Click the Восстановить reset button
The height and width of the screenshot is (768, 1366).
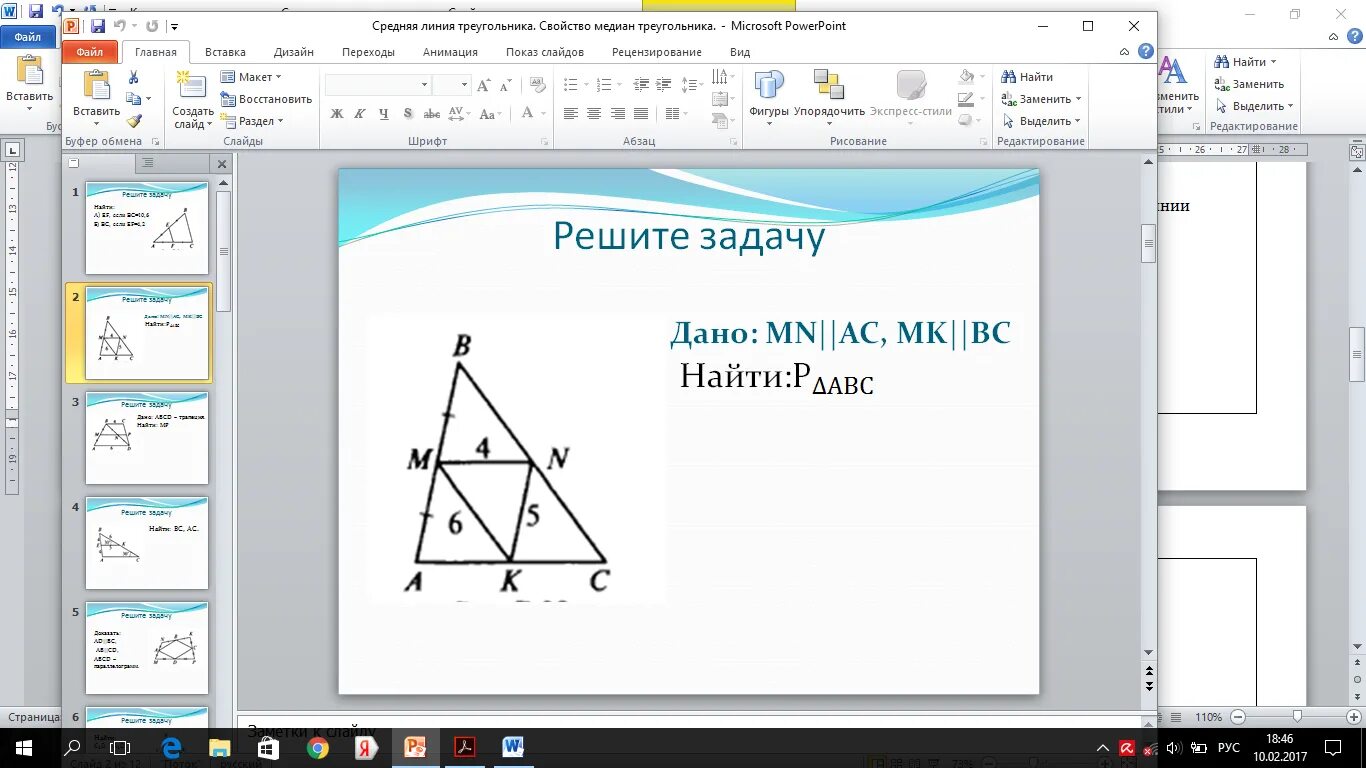point(266,99)
